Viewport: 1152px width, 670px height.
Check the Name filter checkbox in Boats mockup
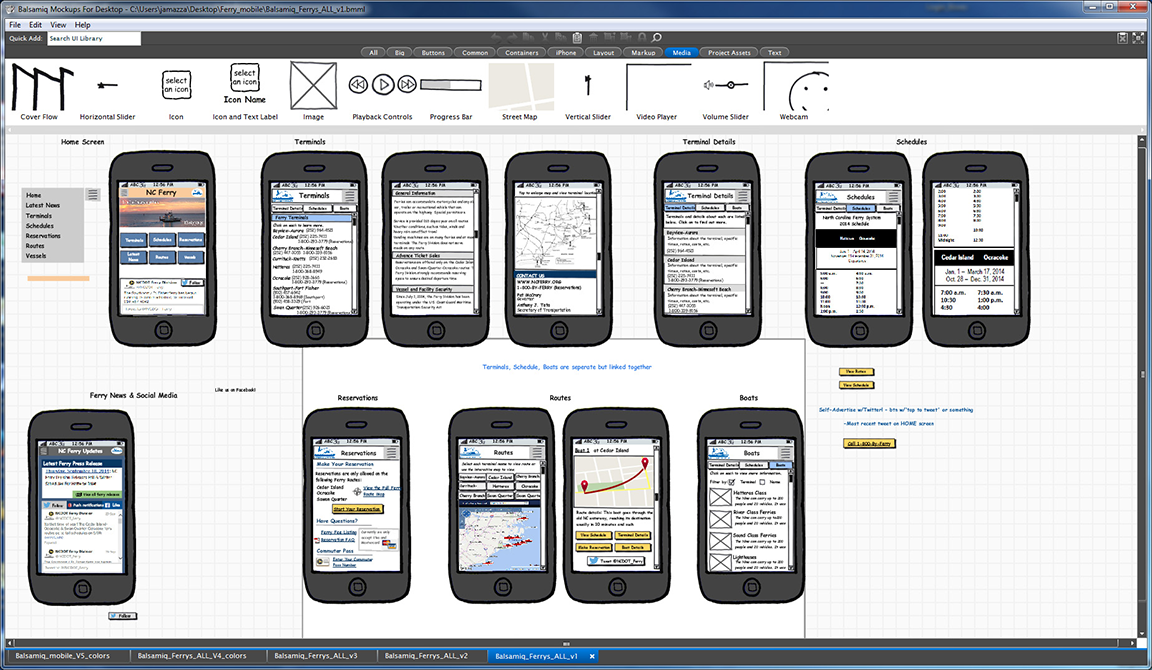[x=763, y=482]
